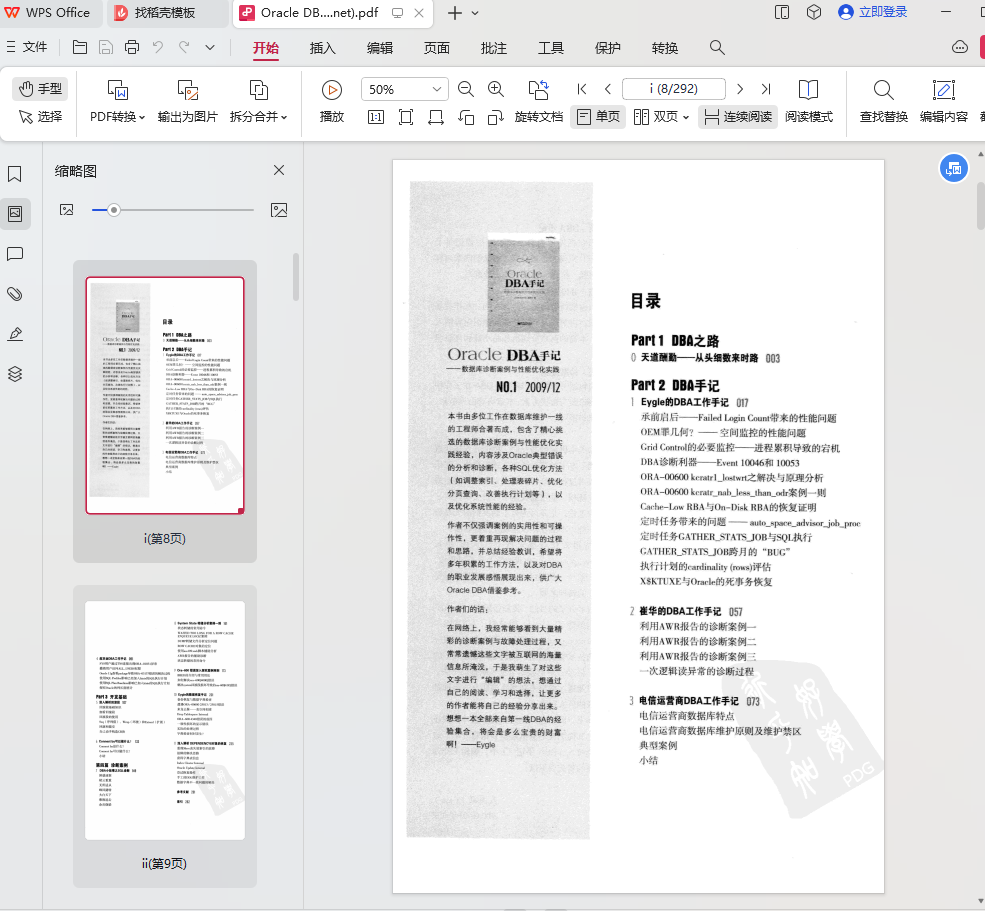This screenshot has width=985, height=911.
Task: Open the comments panel in sidebar
Action: coord(15,254)
